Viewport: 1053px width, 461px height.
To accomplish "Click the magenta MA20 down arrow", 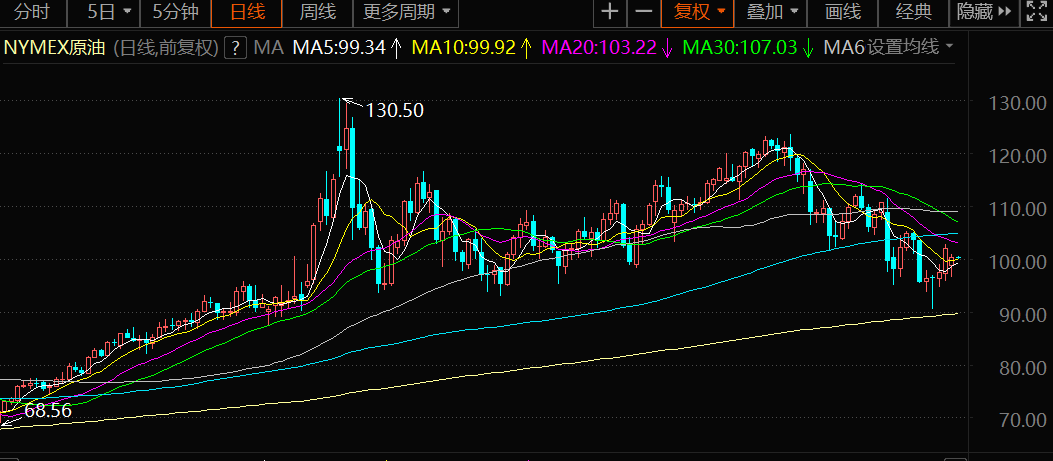I will point(667,47).
